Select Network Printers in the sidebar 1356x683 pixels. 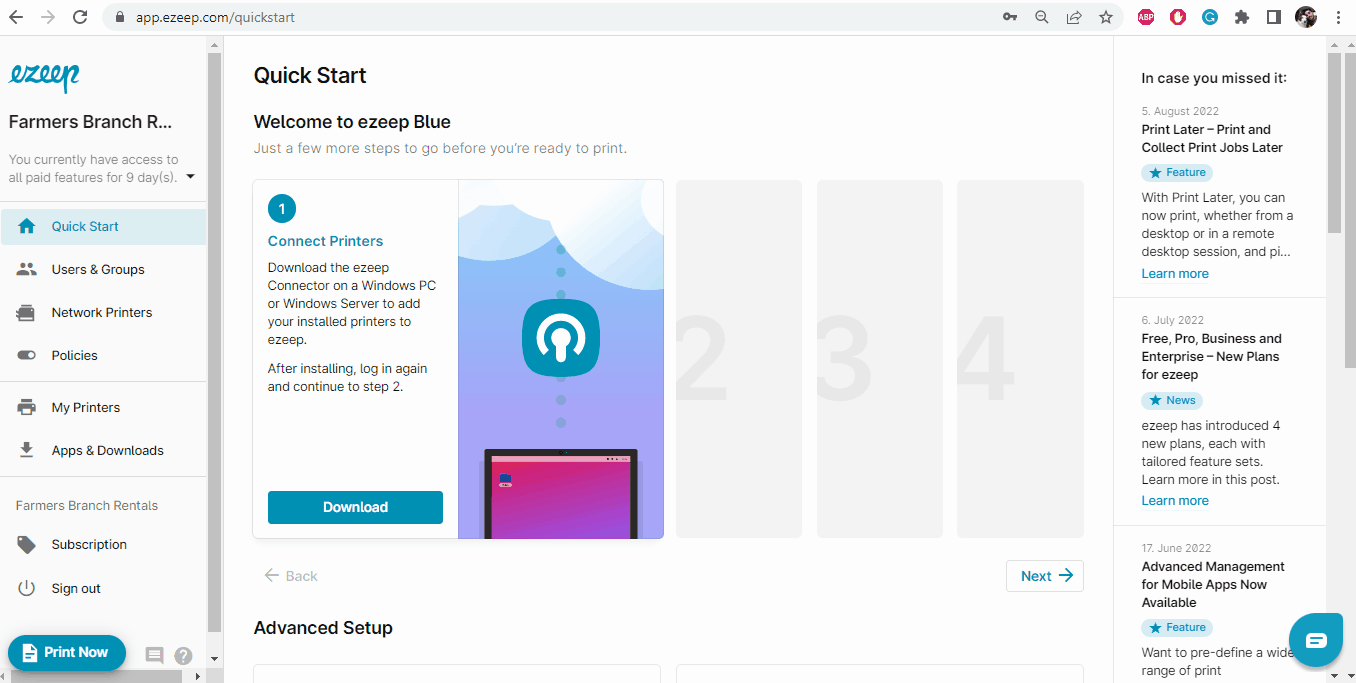tap(101, 312)
